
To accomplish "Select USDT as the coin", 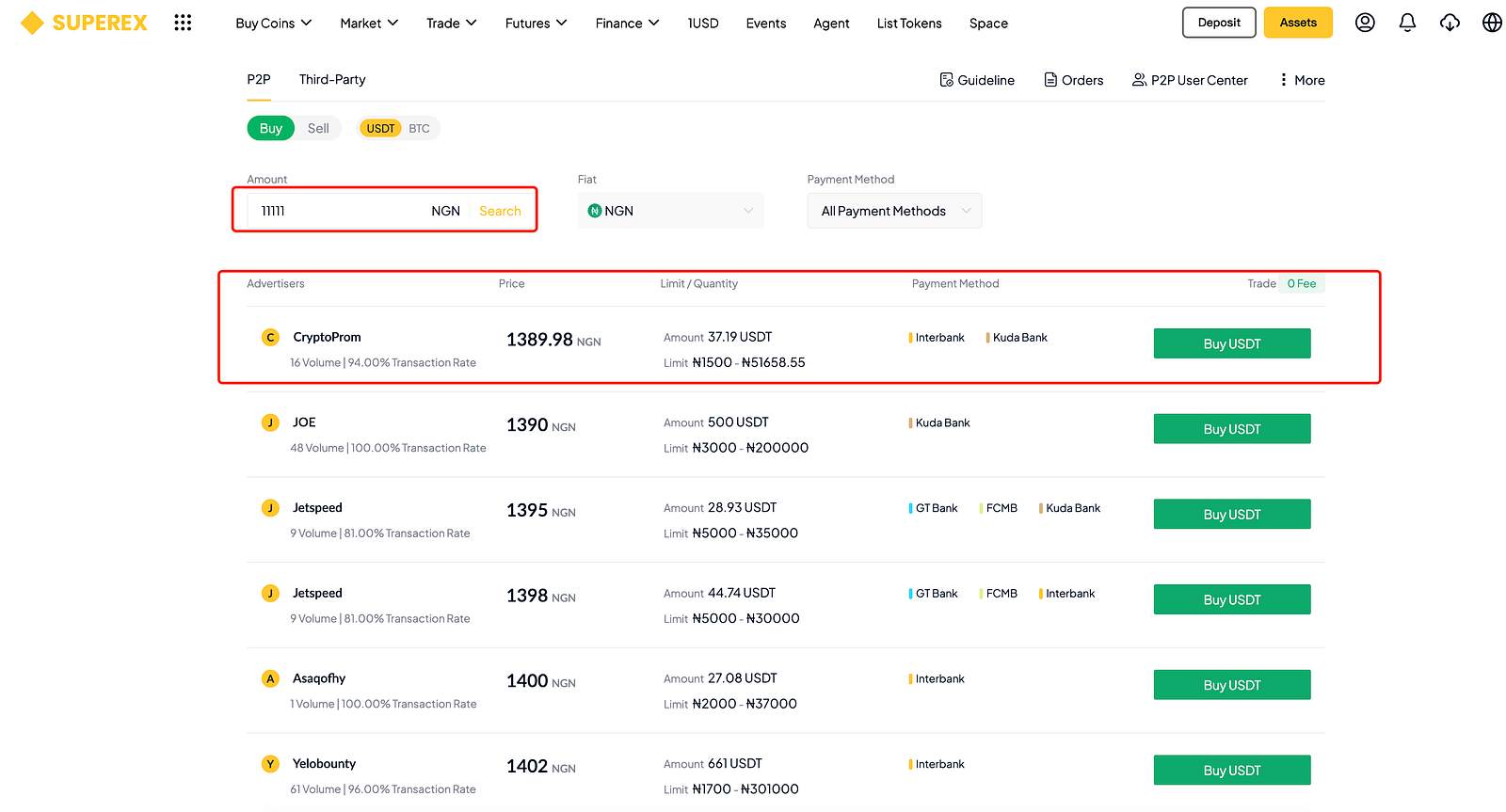I will [x=380, y=128].
